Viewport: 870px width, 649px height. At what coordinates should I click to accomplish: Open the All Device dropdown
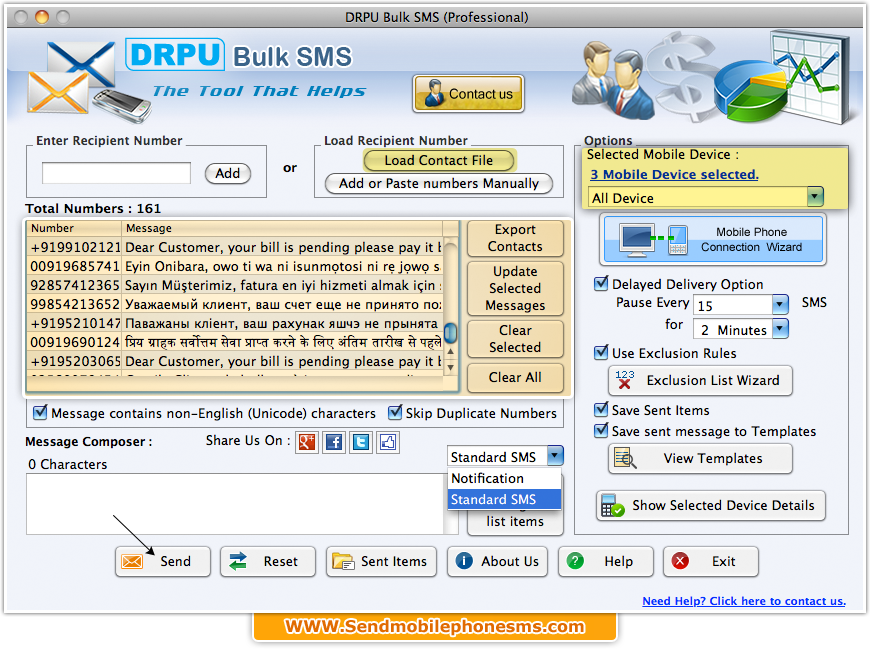coord(815,196)
